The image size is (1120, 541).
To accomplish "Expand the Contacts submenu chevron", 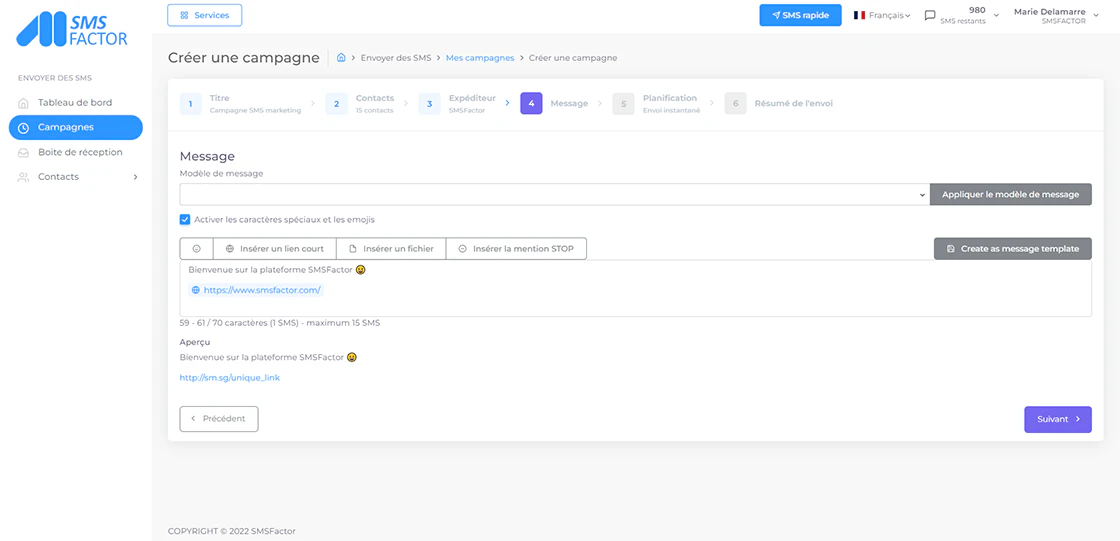I will (135, 177).
